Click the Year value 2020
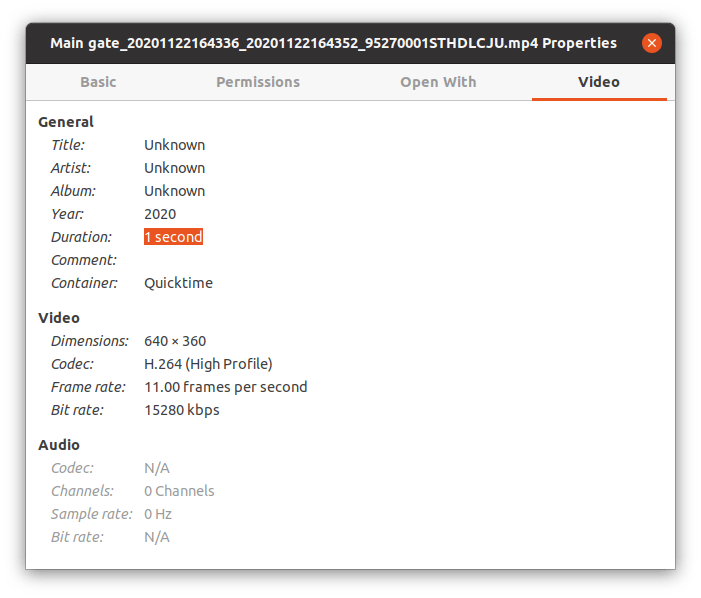This screenshot has height=598, width=701. tap(160, 214)
